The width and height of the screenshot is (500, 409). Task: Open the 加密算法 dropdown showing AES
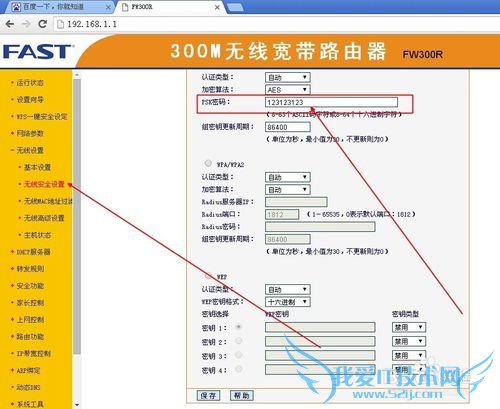click(288, 90)
